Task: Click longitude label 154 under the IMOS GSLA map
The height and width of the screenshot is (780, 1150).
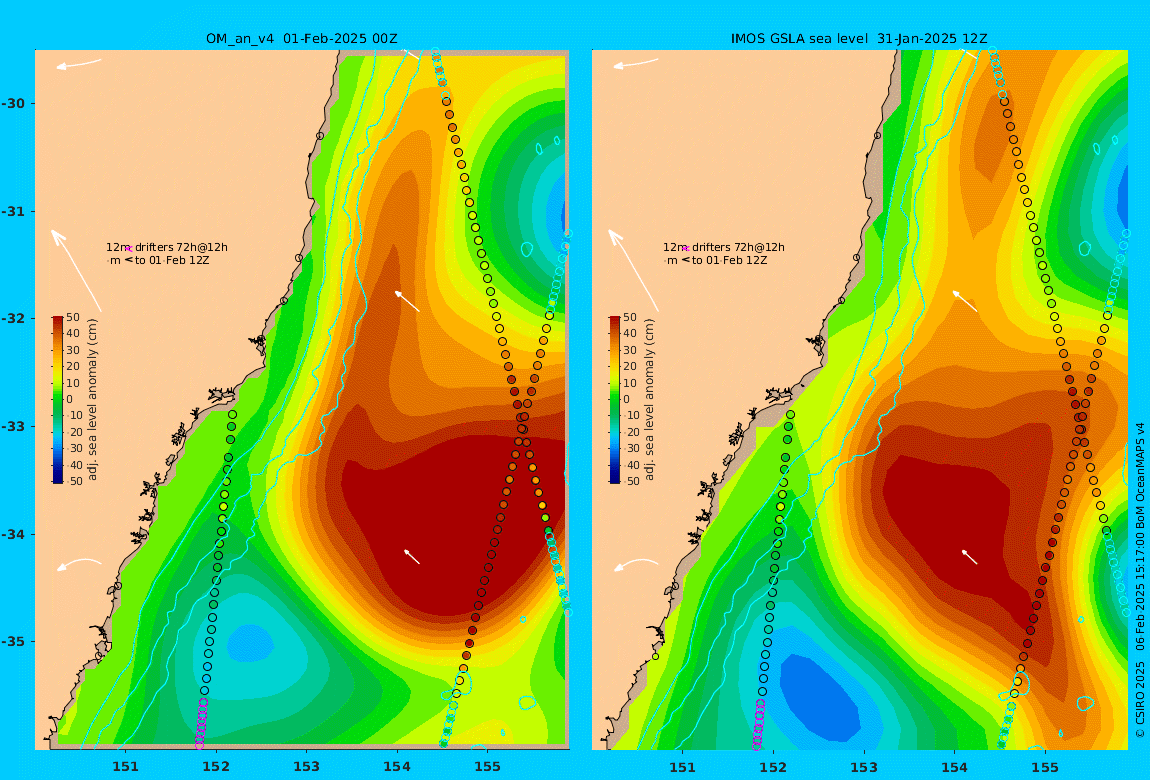Action: pos(954,767)
